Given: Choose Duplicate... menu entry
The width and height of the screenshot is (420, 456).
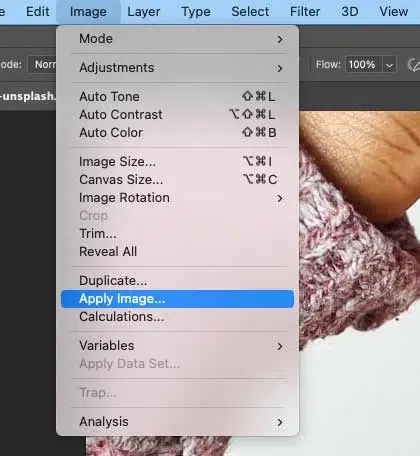Looking at the screenshot, I should [178, 281].
